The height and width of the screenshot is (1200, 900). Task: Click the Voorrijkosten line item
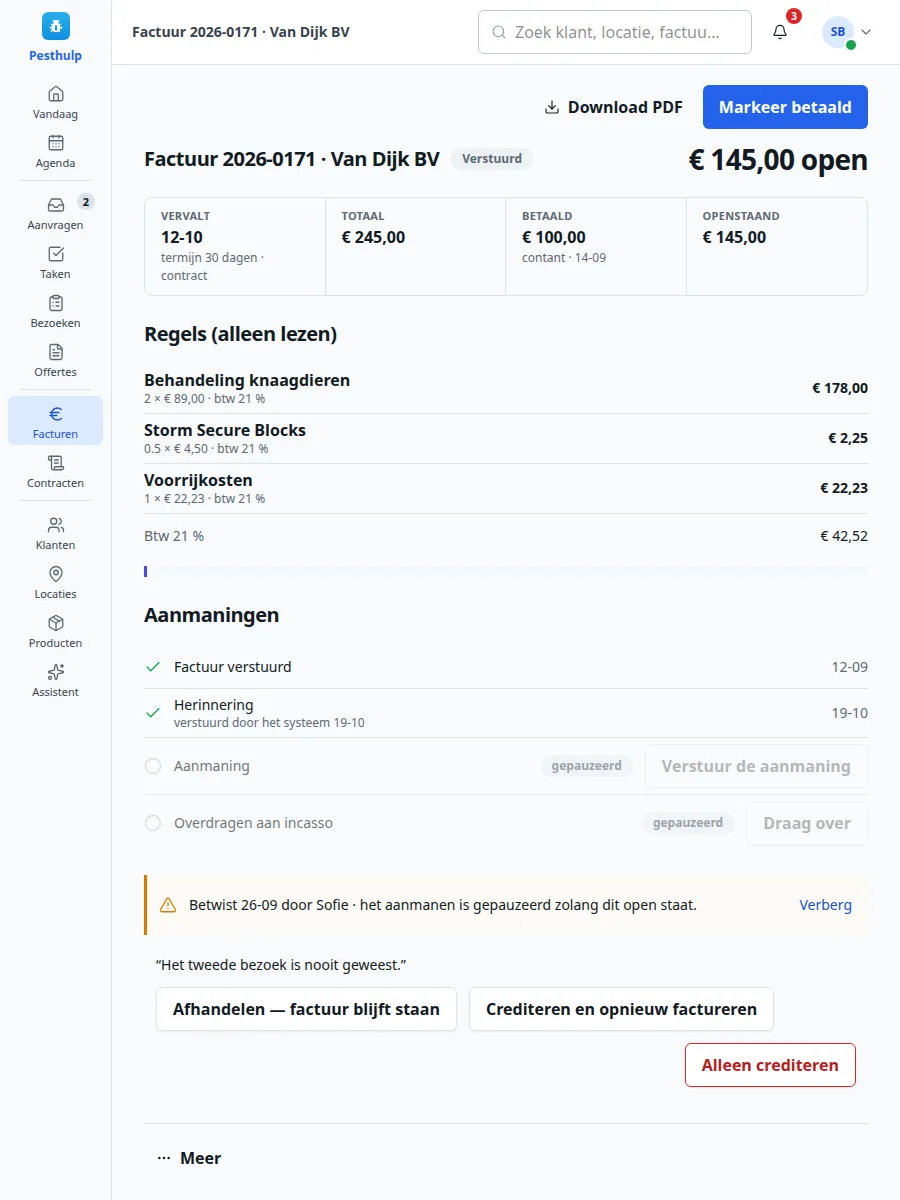[506, 488]
